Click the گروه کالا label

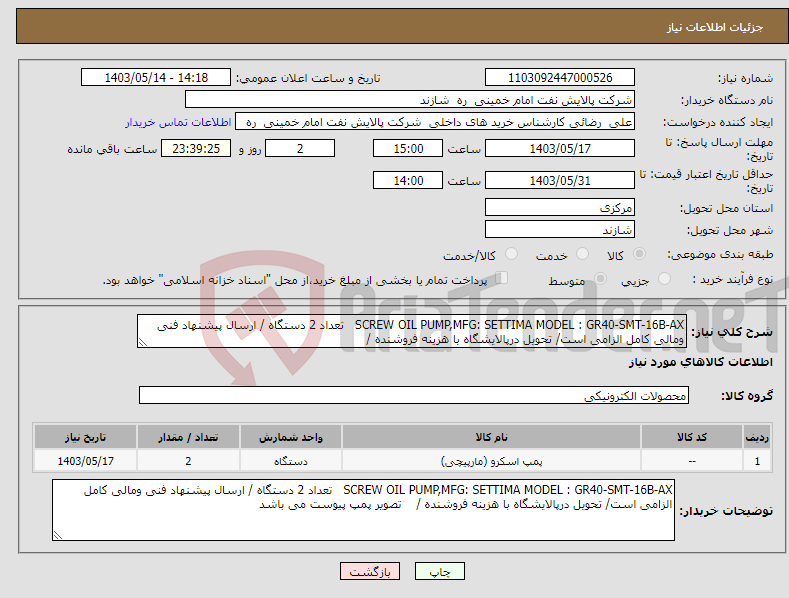click(x=747, y=396)
